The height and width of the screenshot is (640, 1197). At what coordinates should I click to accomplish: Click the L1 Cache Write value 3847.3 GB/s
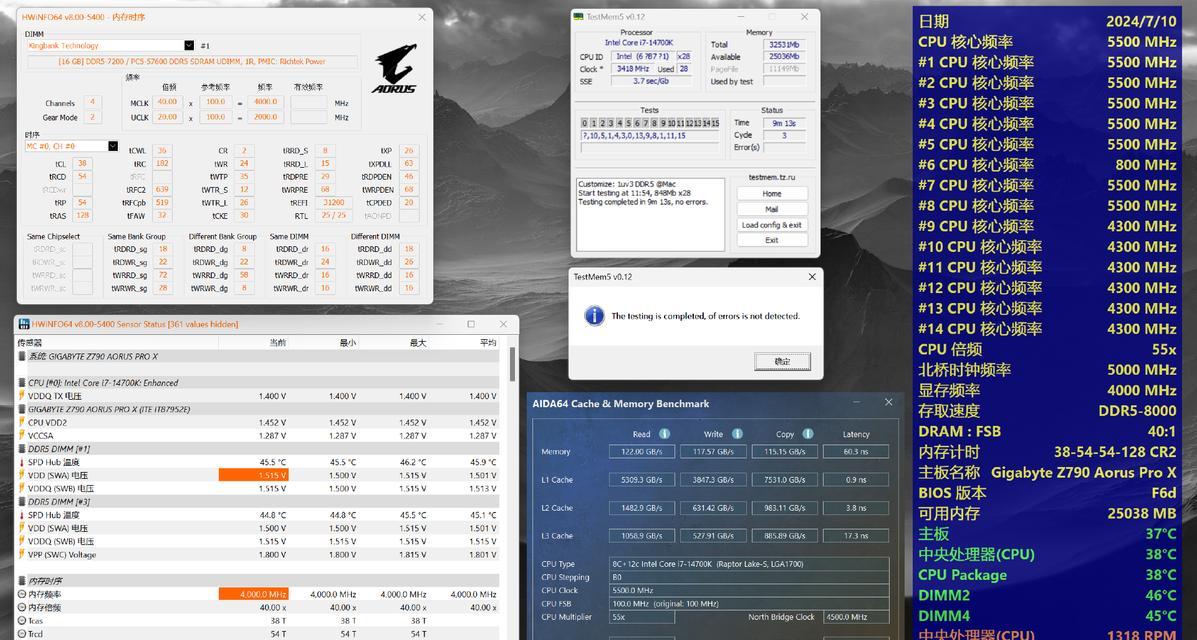(713, 480)
